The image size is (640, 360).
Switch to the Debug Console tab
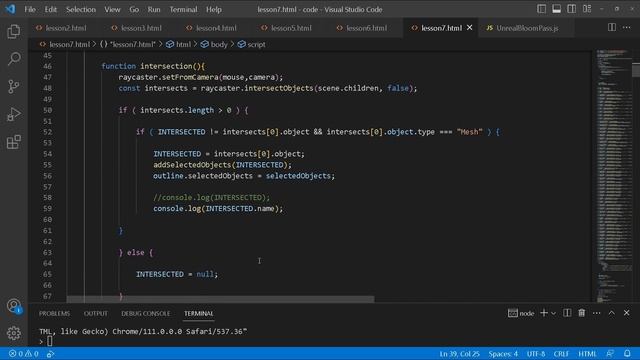click(x=145, y=313)
